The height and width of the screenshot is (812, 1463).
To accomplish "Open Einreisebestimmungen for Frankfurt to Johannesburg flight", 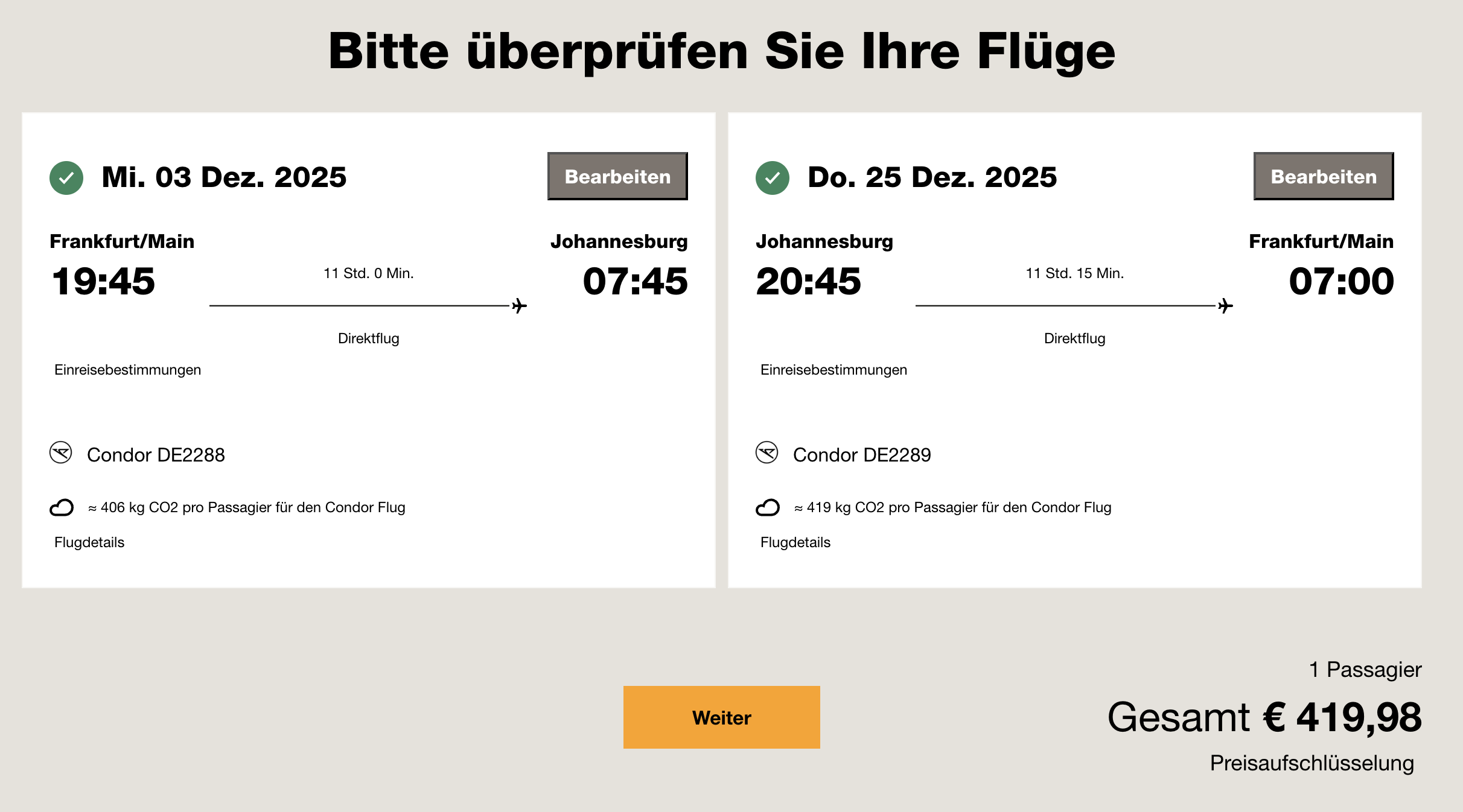I will tap(127, 370).
